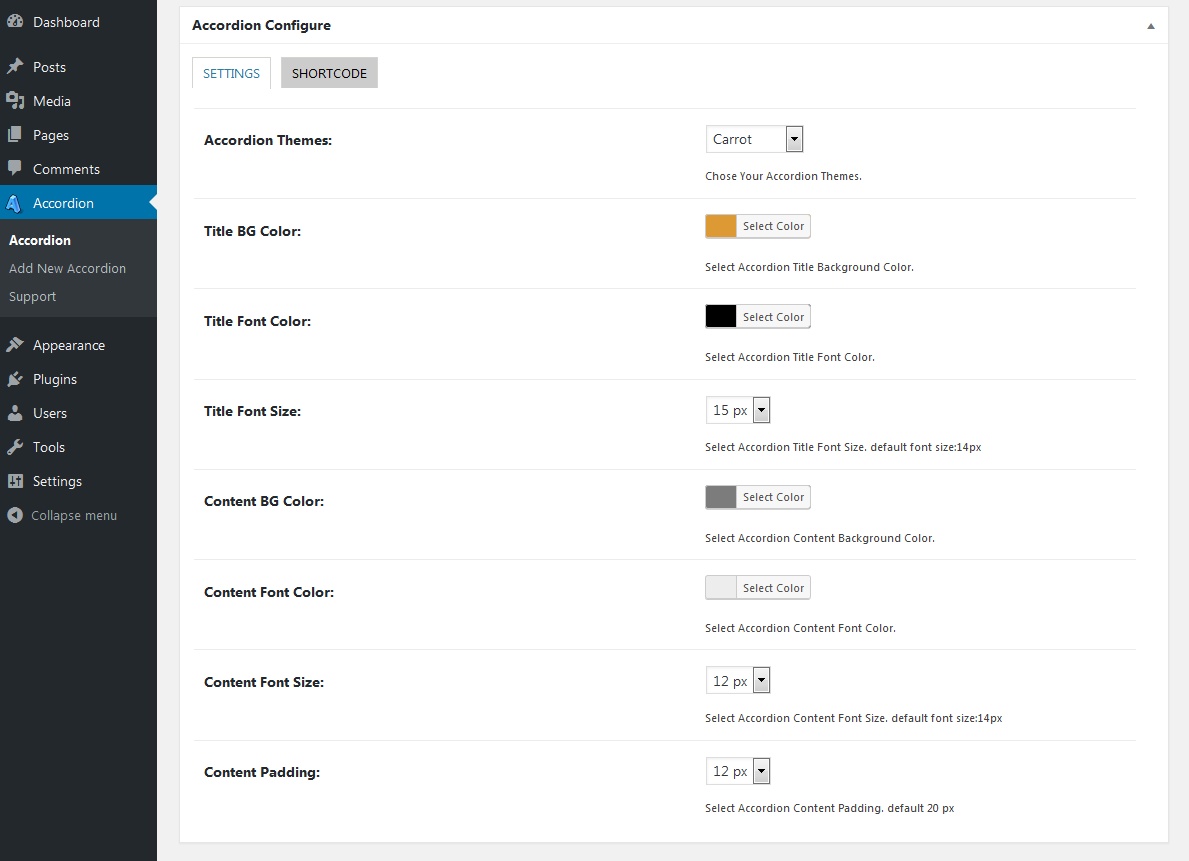Open the Plugins menu label
Screen dimensions: 1189x861
(x=55, y=379)
